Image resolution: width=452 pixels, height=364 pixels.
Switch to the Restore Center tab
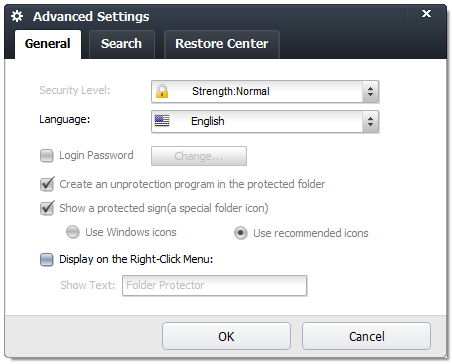222,44
